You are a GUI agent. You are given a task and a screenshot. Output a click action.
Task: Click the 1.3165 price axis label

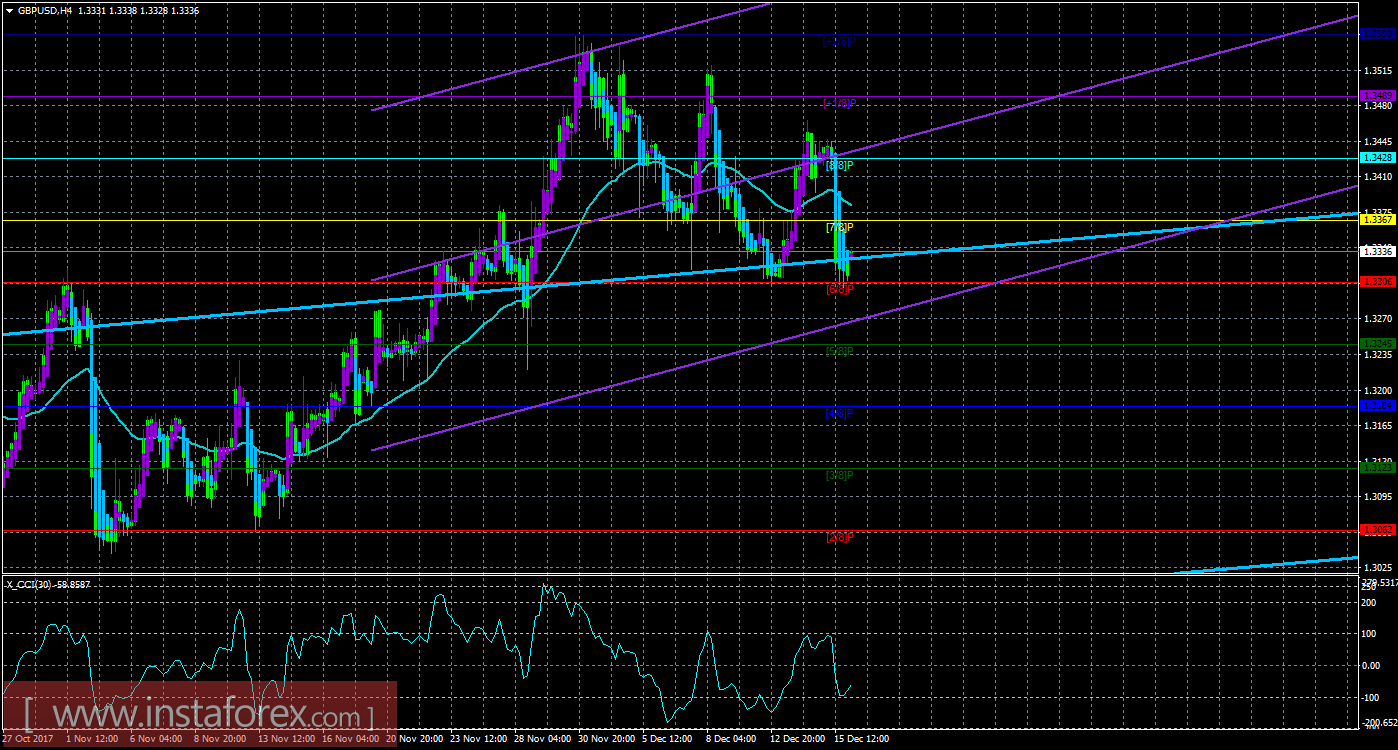tap(1377, 426)
